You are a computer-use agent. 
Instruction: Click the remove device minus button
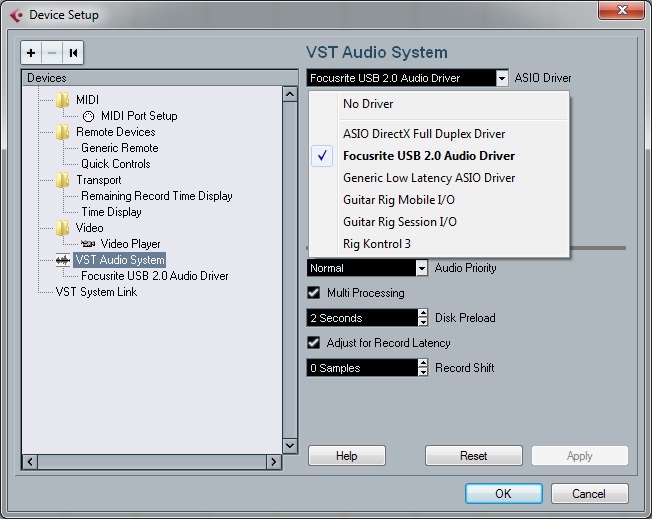pyautogui.click(x=52, y=53)
